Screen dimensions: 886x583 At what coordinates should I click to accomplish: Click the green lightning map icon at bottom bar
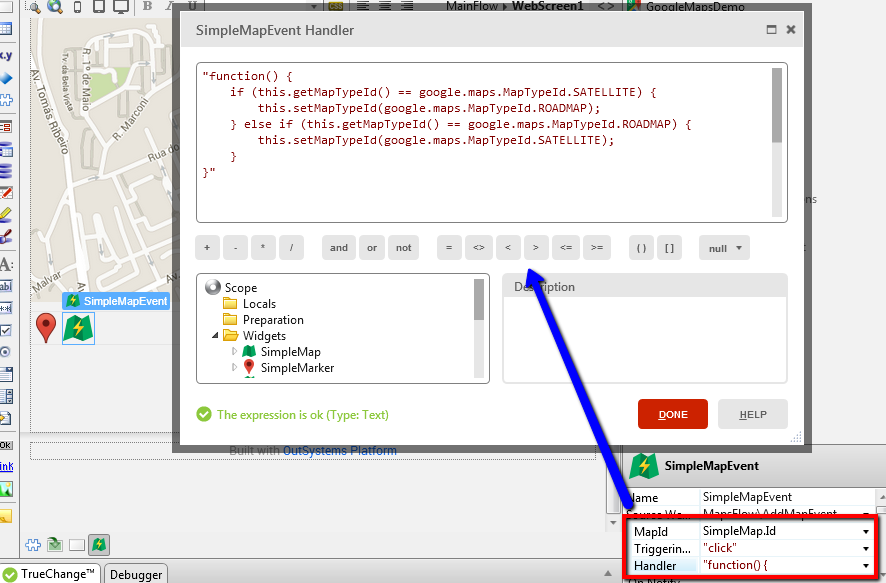99,545
